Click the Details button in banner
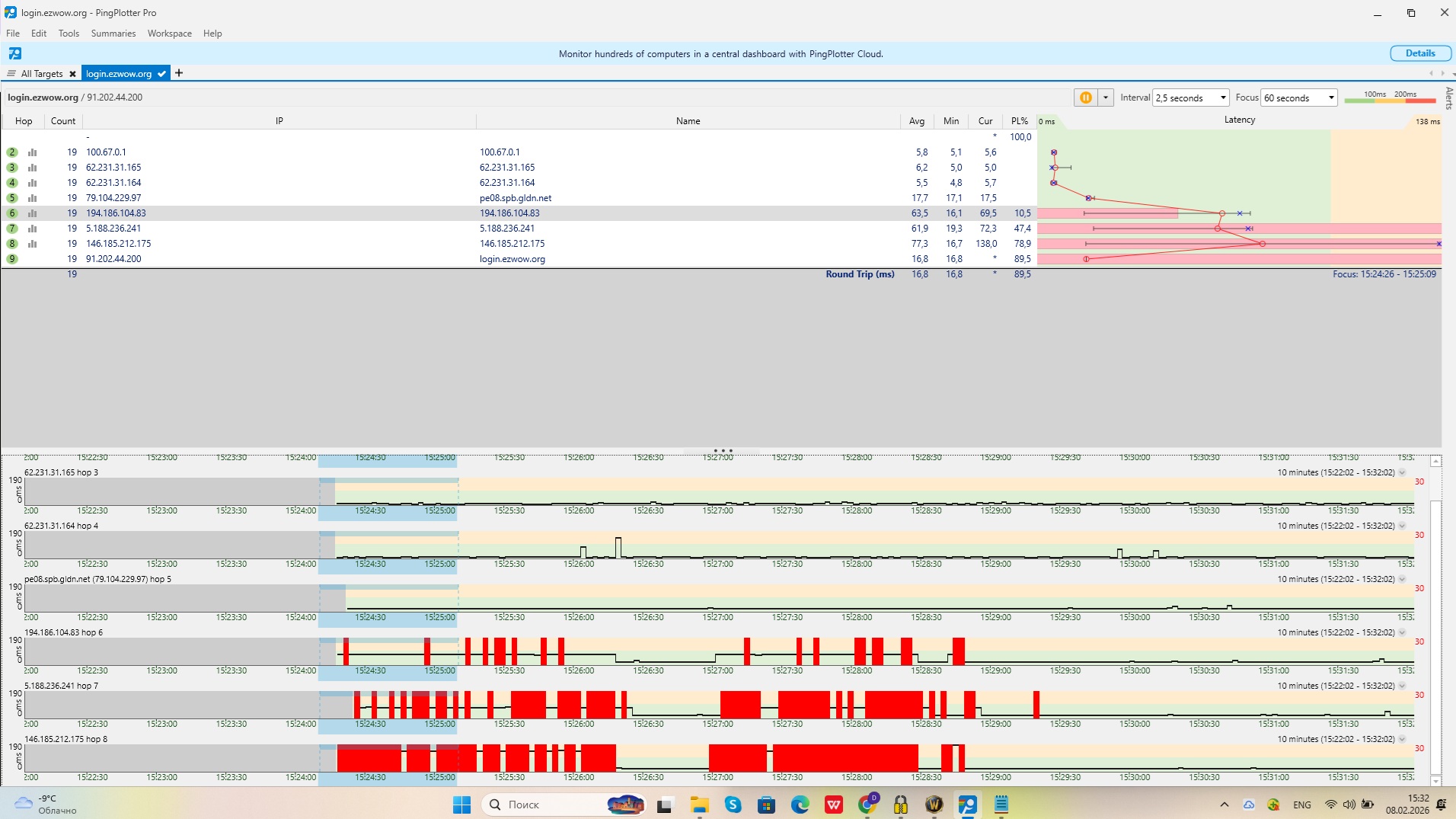 (1419, 53)
